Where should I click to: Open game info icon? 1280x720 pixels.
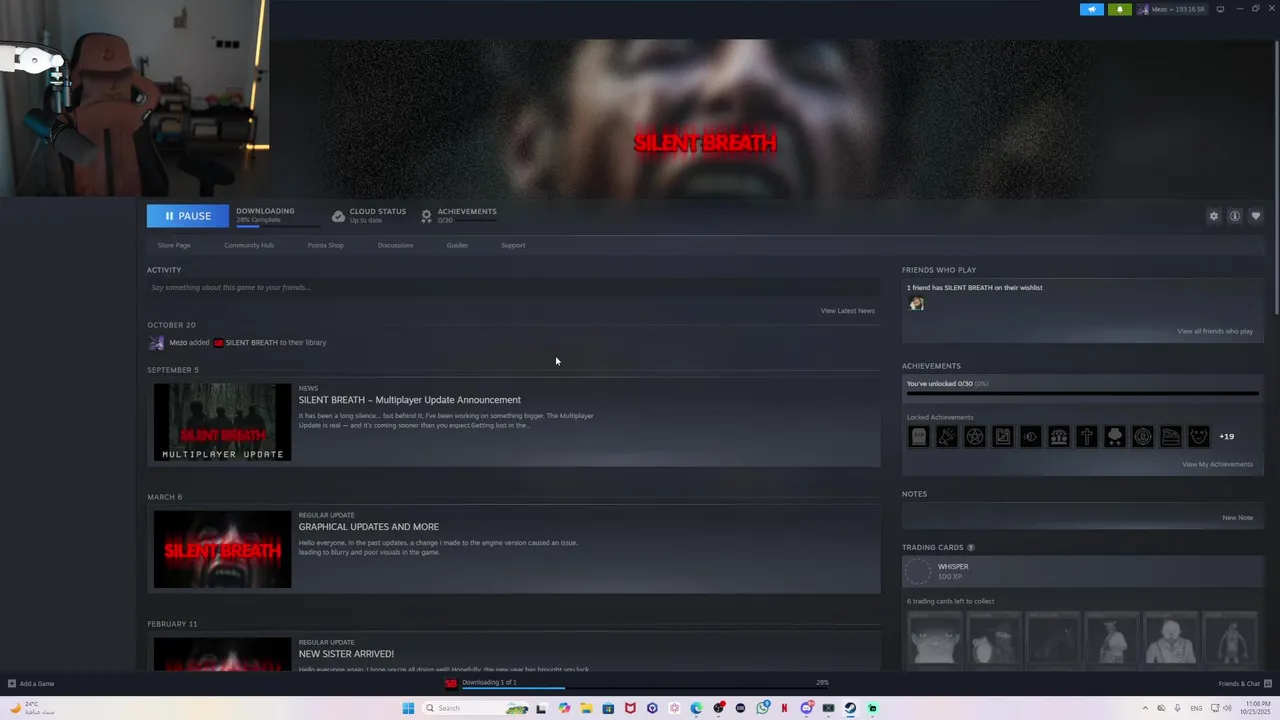[1235, 216]
